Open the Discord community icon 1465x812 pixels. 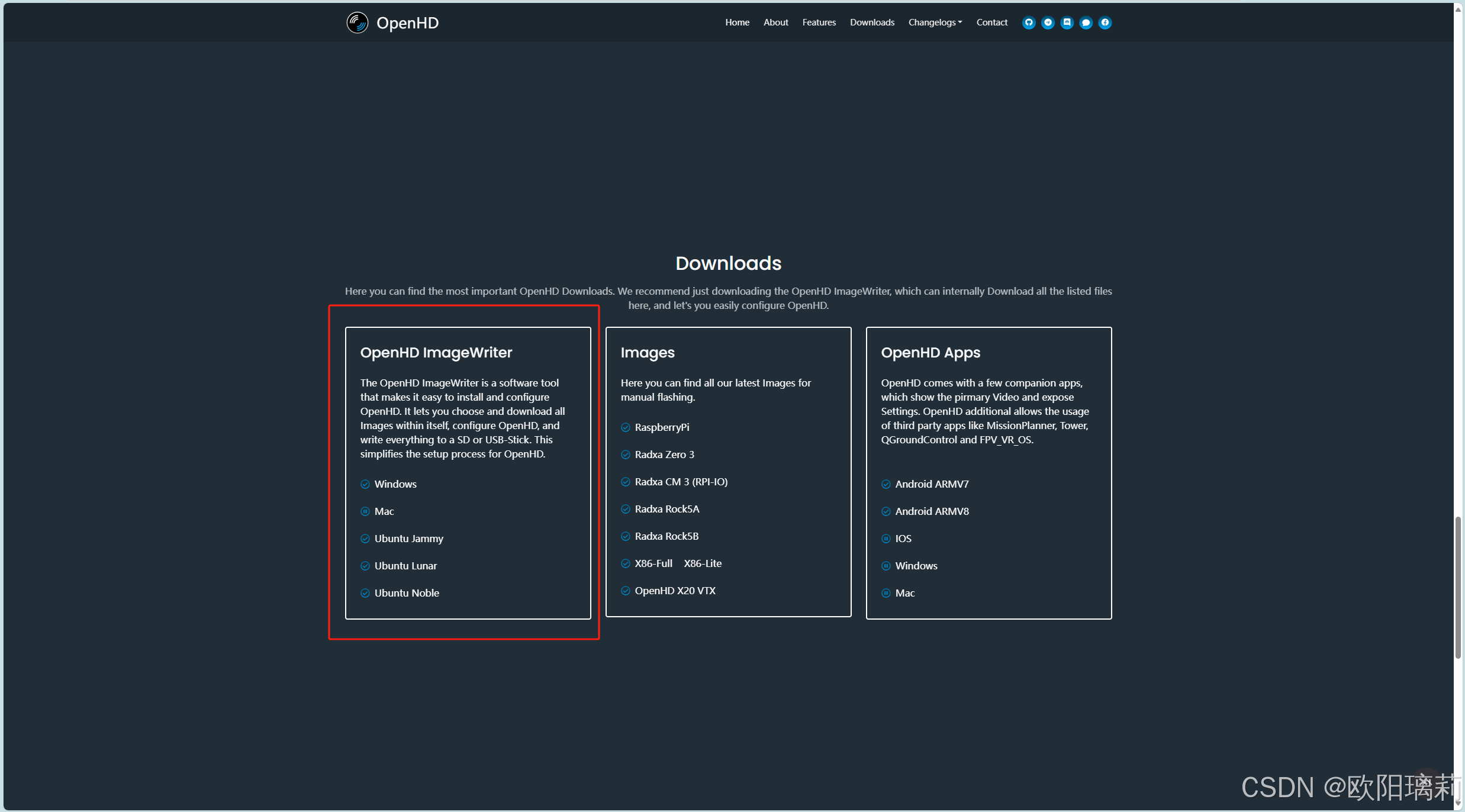[1067, 22]
